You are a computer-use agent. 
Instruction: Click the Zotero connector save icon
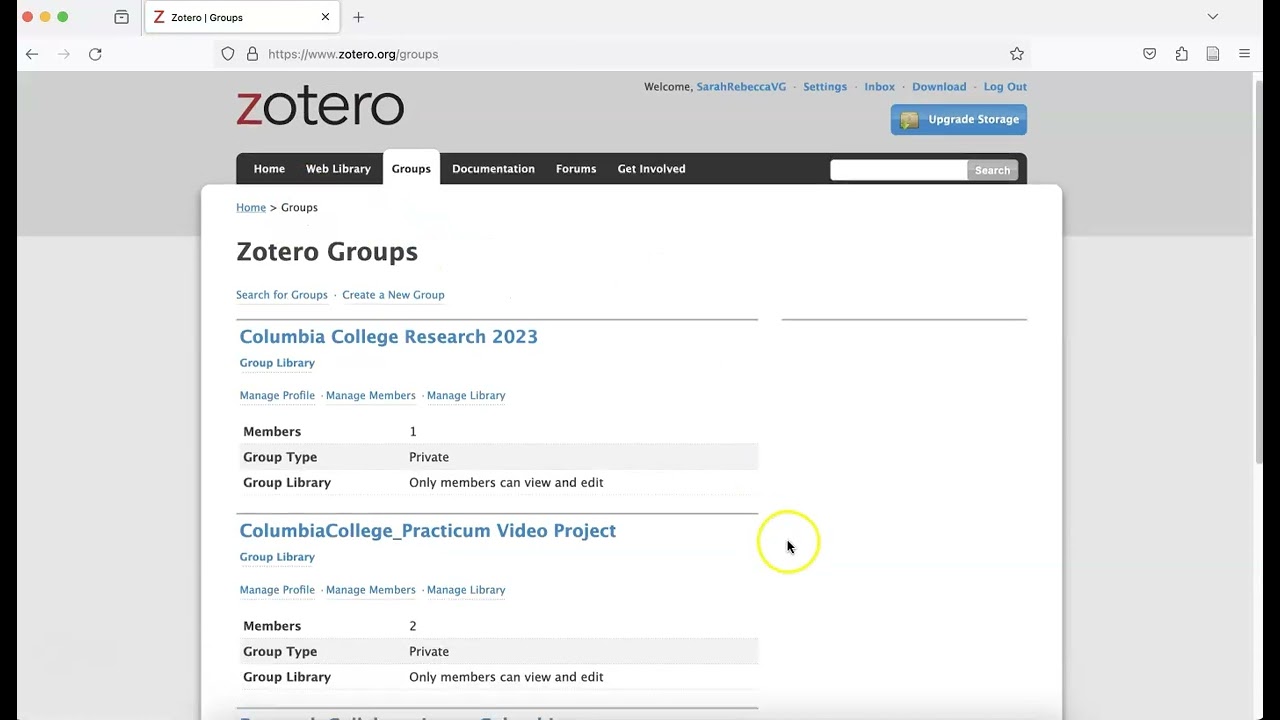(x=1213, y=54)
